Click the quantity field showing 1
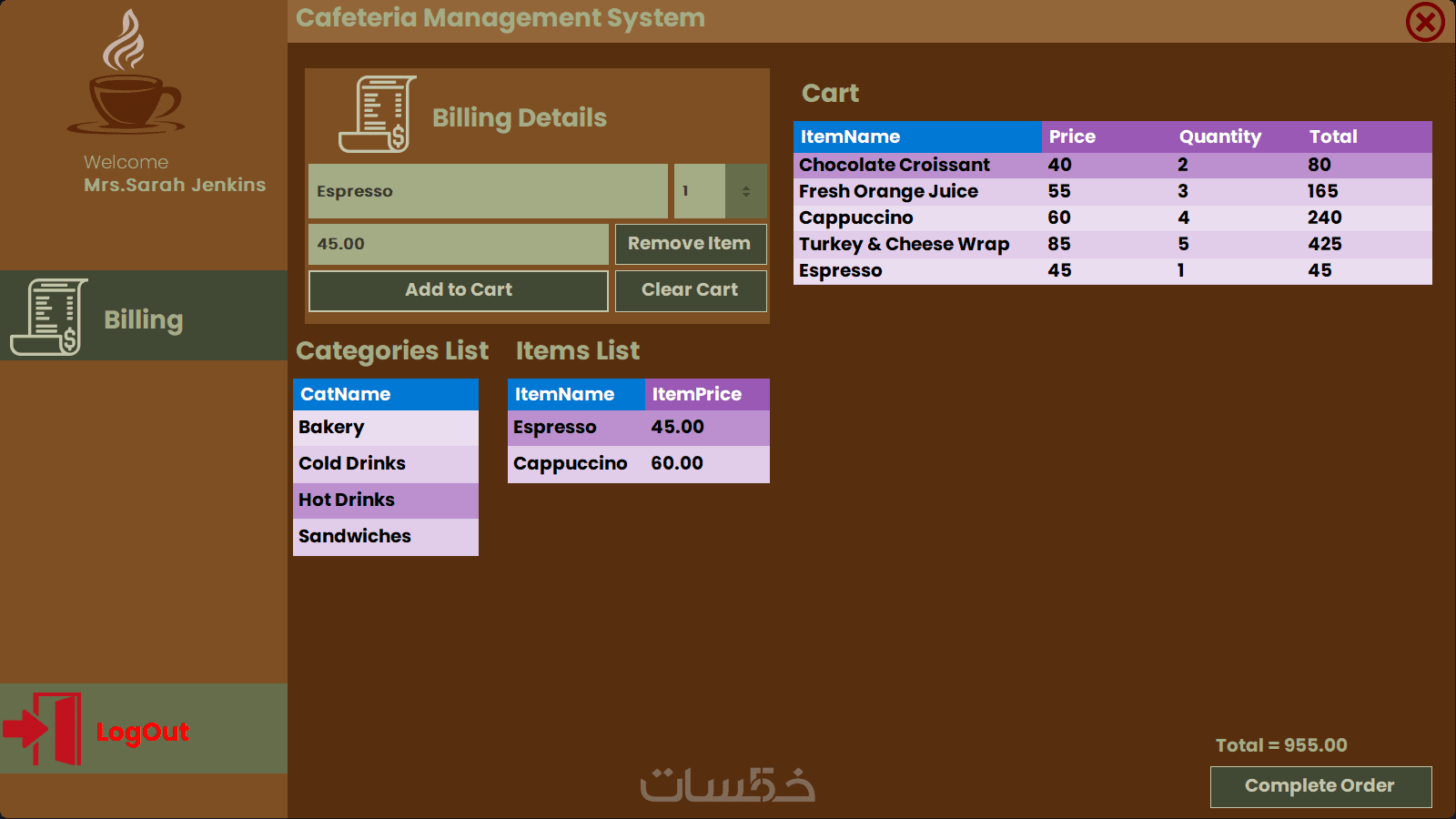 pos(700,191)
